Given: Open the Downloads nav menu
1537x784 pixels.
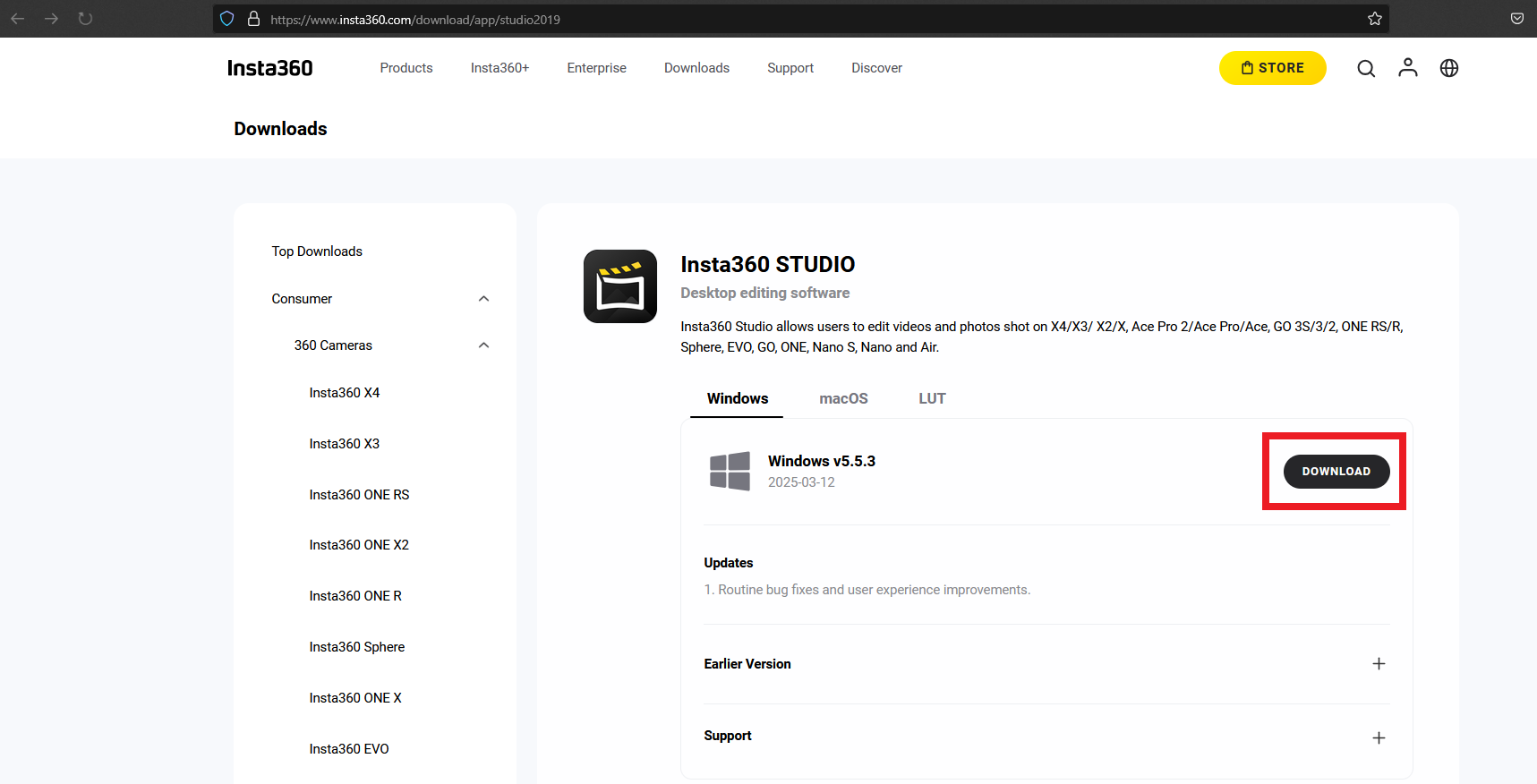Looking at the screenshot, I should [697, 68].
